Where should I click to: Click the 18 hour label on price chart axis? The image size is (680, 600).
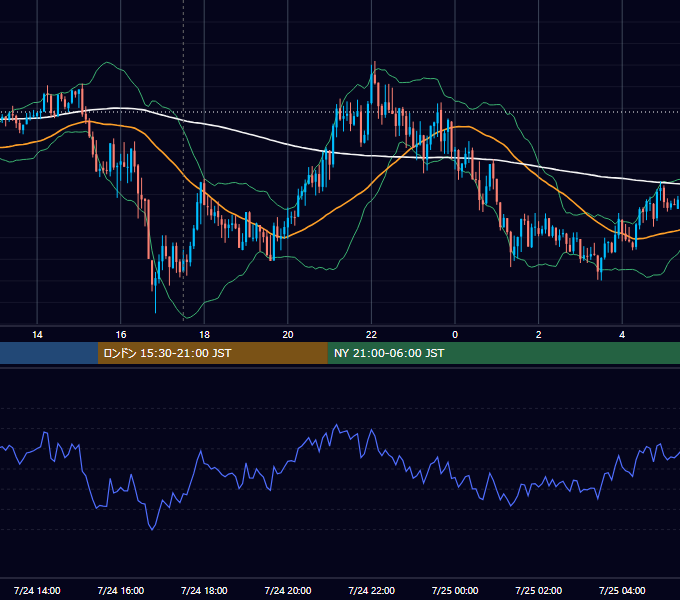point(204,335)
